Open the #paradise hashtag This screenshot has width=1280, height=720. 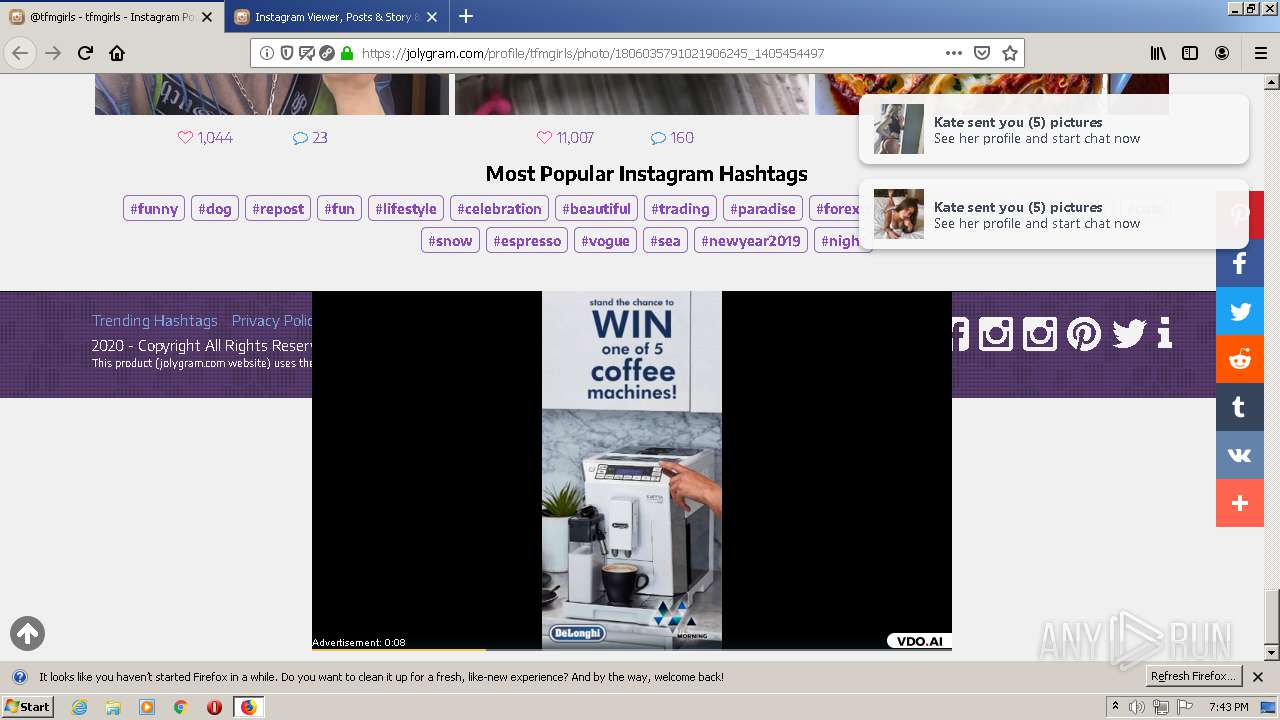[763, 208]
